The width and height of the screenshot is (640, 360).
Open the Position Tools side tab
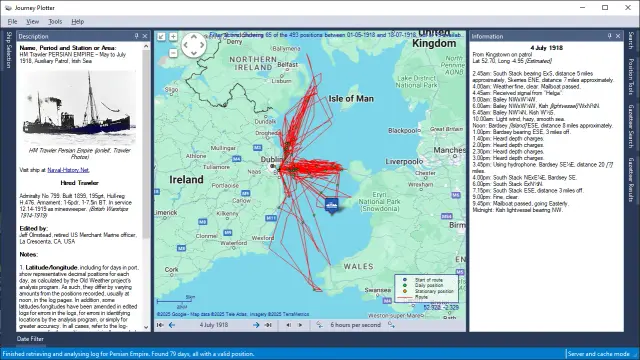tap(631, 77)
